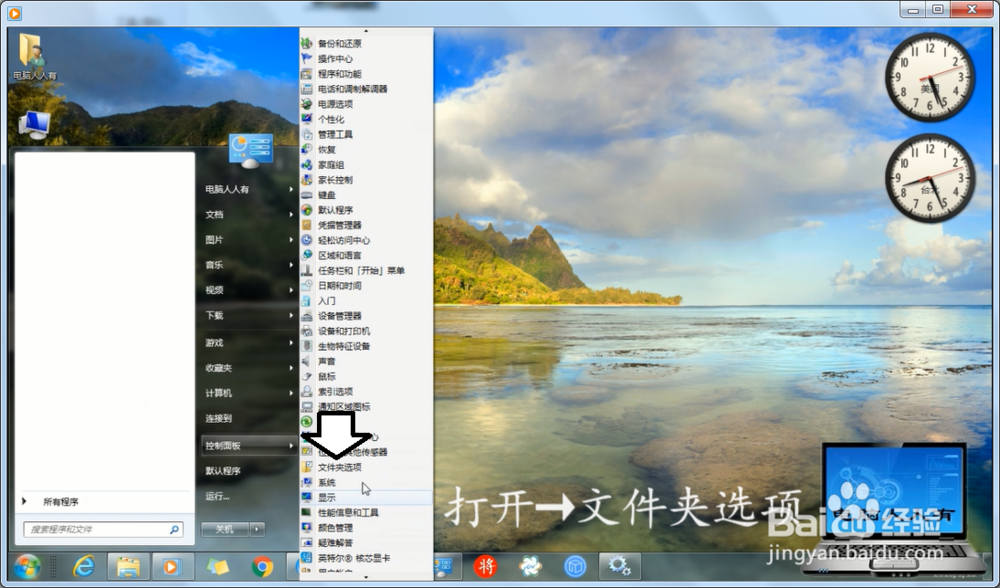Open Internet Explorer from taskbar

(84, 566)
